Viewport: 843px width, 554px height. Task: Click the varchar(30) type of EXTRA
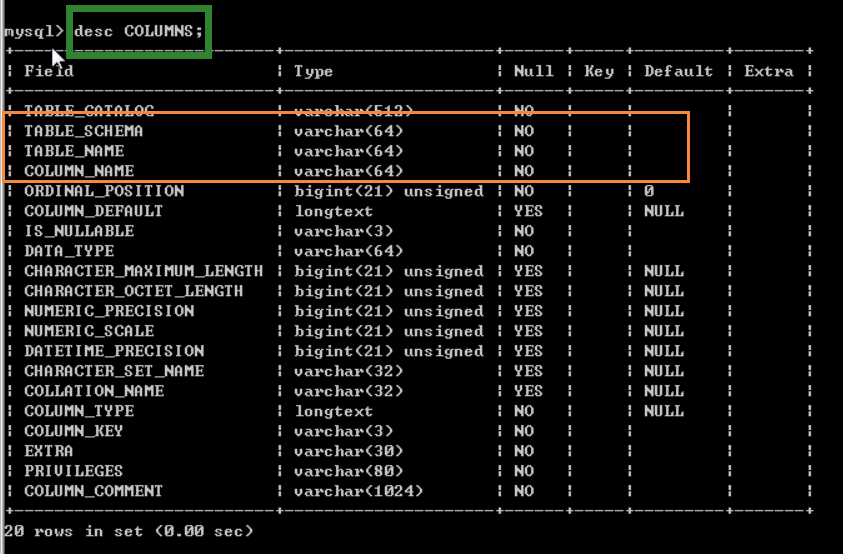pos(348,451)
